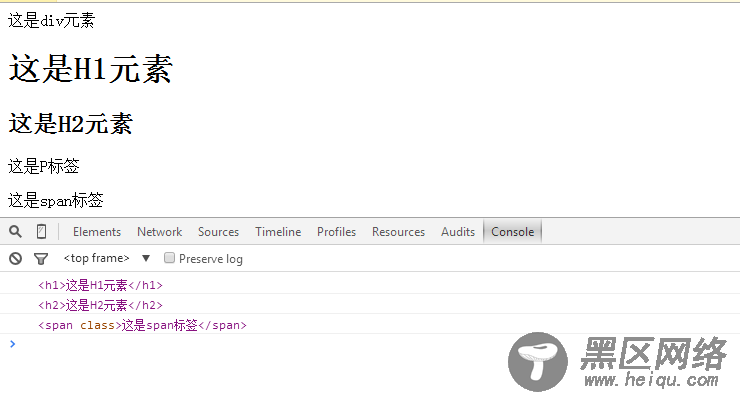This screenshot has width=740, height=397.
Task: Switch to the Network tab
Action: pyautogui.click(x=160, y=232)
